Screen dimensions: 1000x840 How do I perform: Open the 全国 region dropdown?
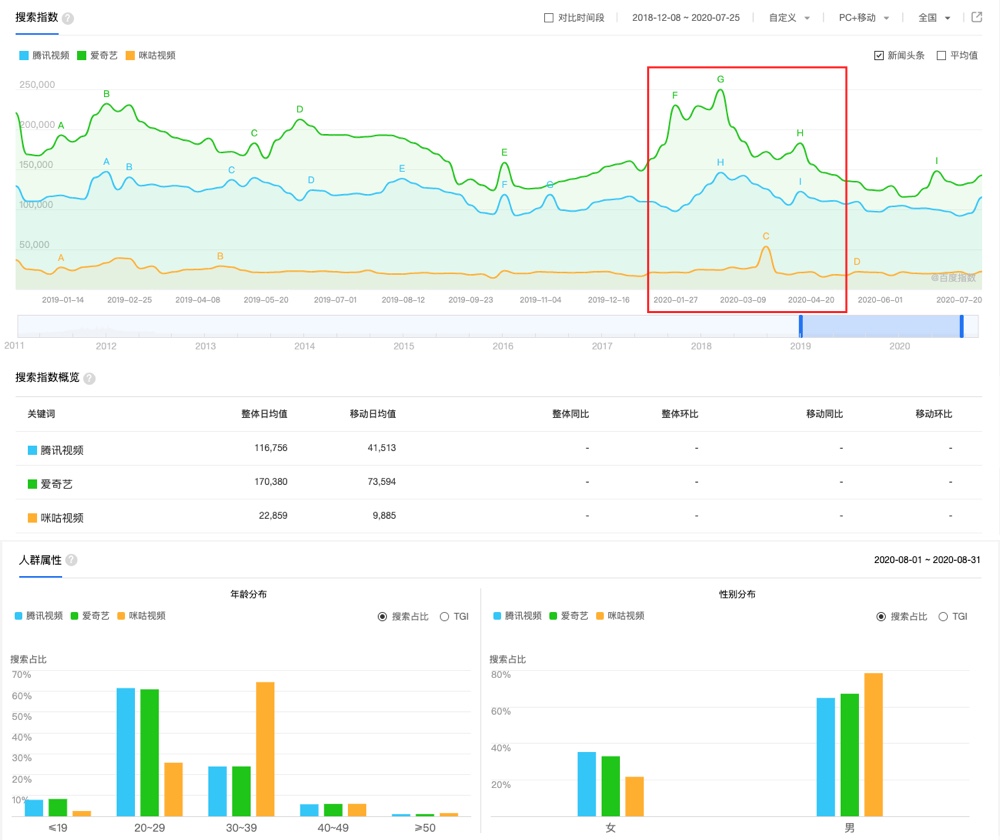[x=934, y=18]
